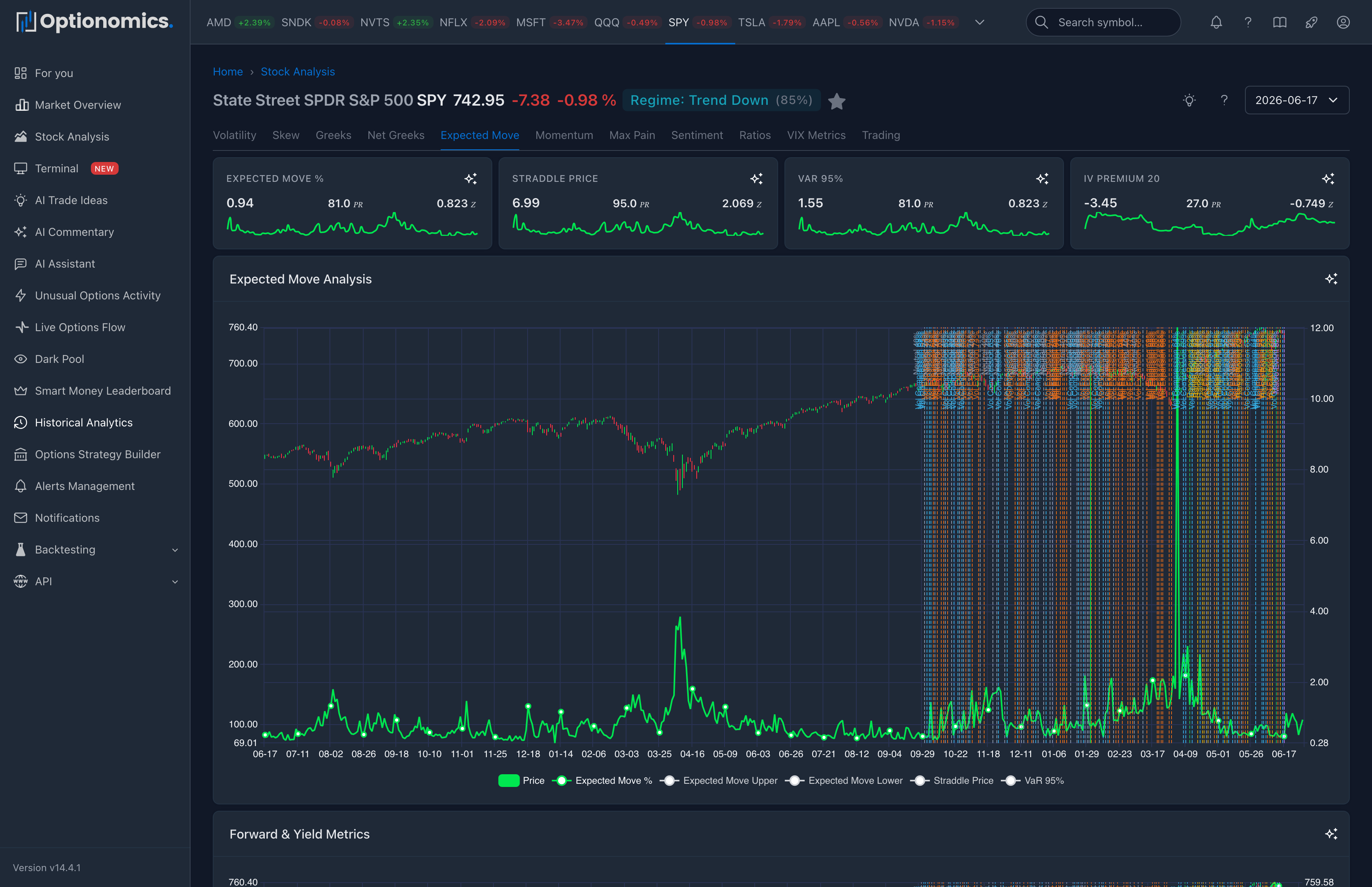Open the user account profile icon
The height and width of the screenshot is (887, 1372).
tap(1343, 23)
